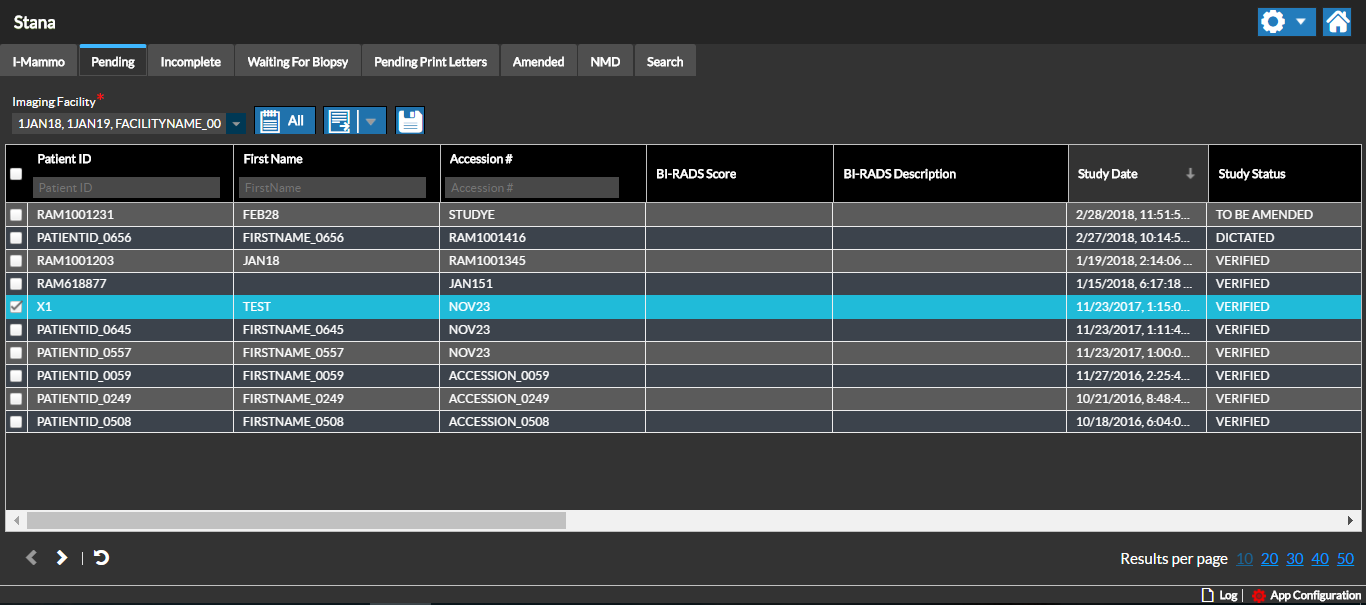Show 50 results per page
Image resolution: width=1366 pixels, height=605 pixels.
tap(1345, 559)
